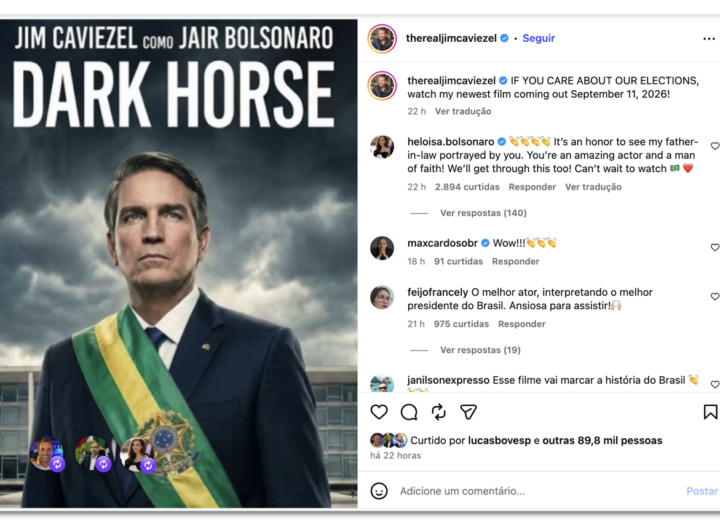Like maxcardosobr's Wow comment
Image resolution: width=720 pixels, height=530 pixels.
point(714,247)
